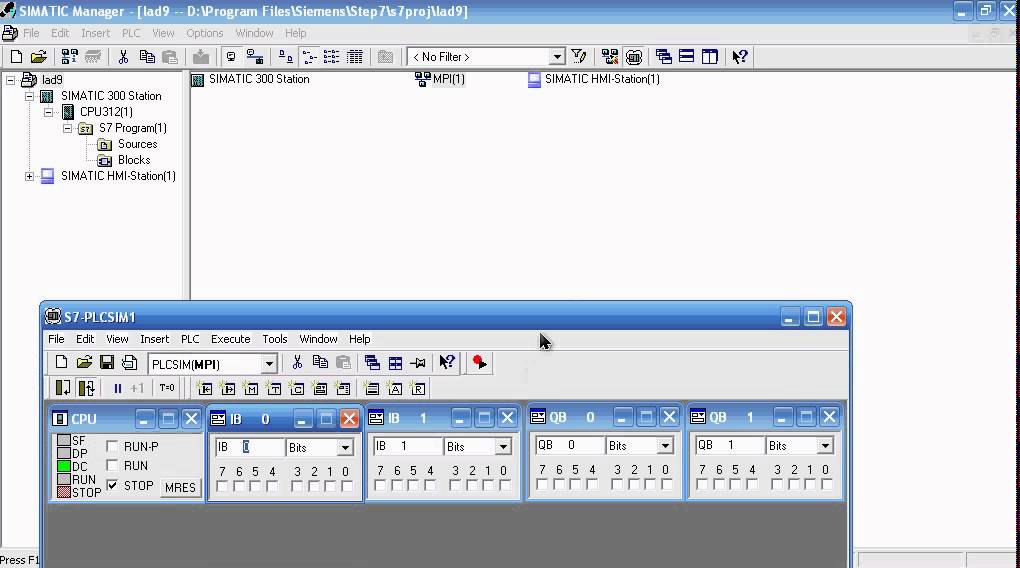Click Accessible Nodes icon in SIMATIC Manager toolbar
Screen dimensions: 1020x568
pos(70,57)
